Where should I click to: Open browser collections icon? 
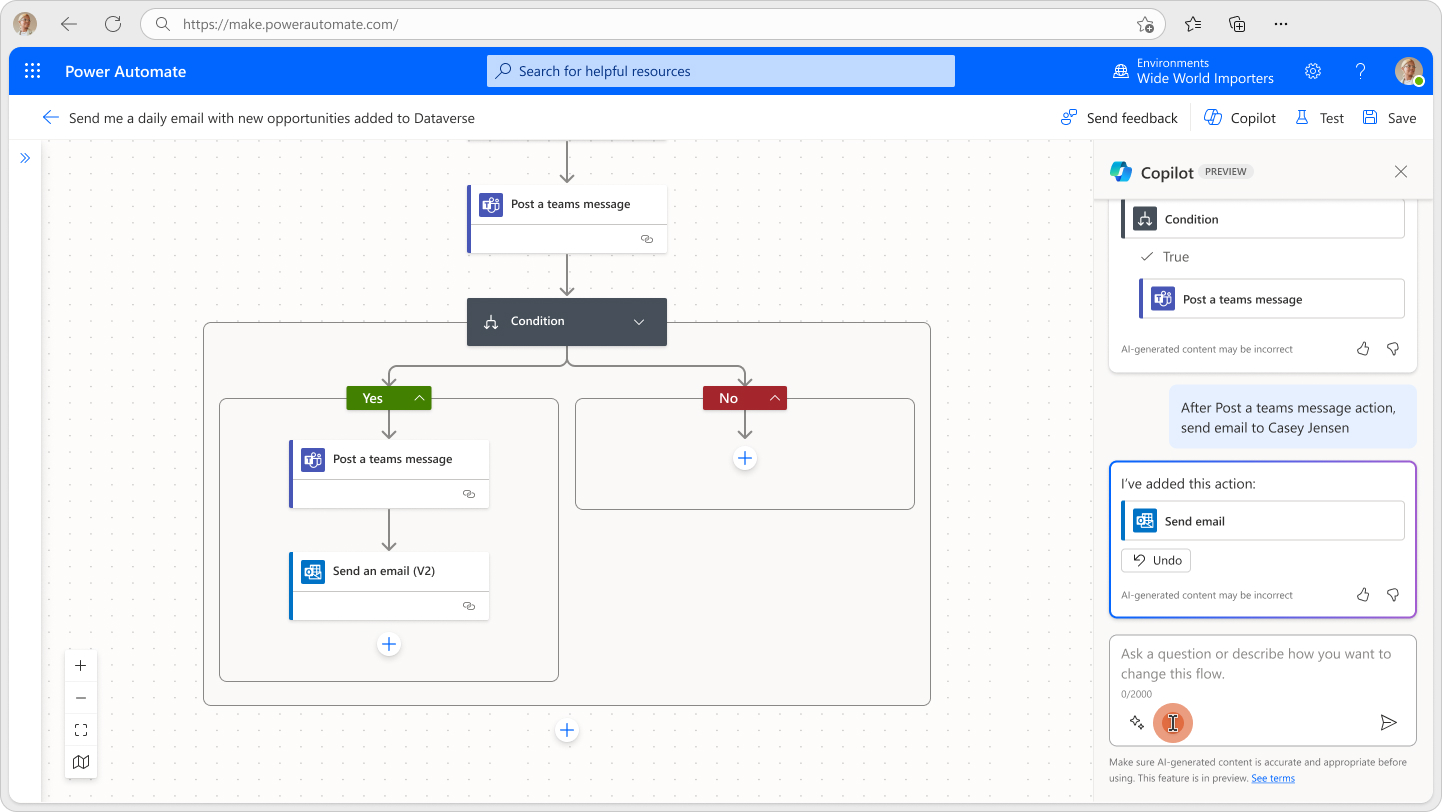(x=1237, y=24)
